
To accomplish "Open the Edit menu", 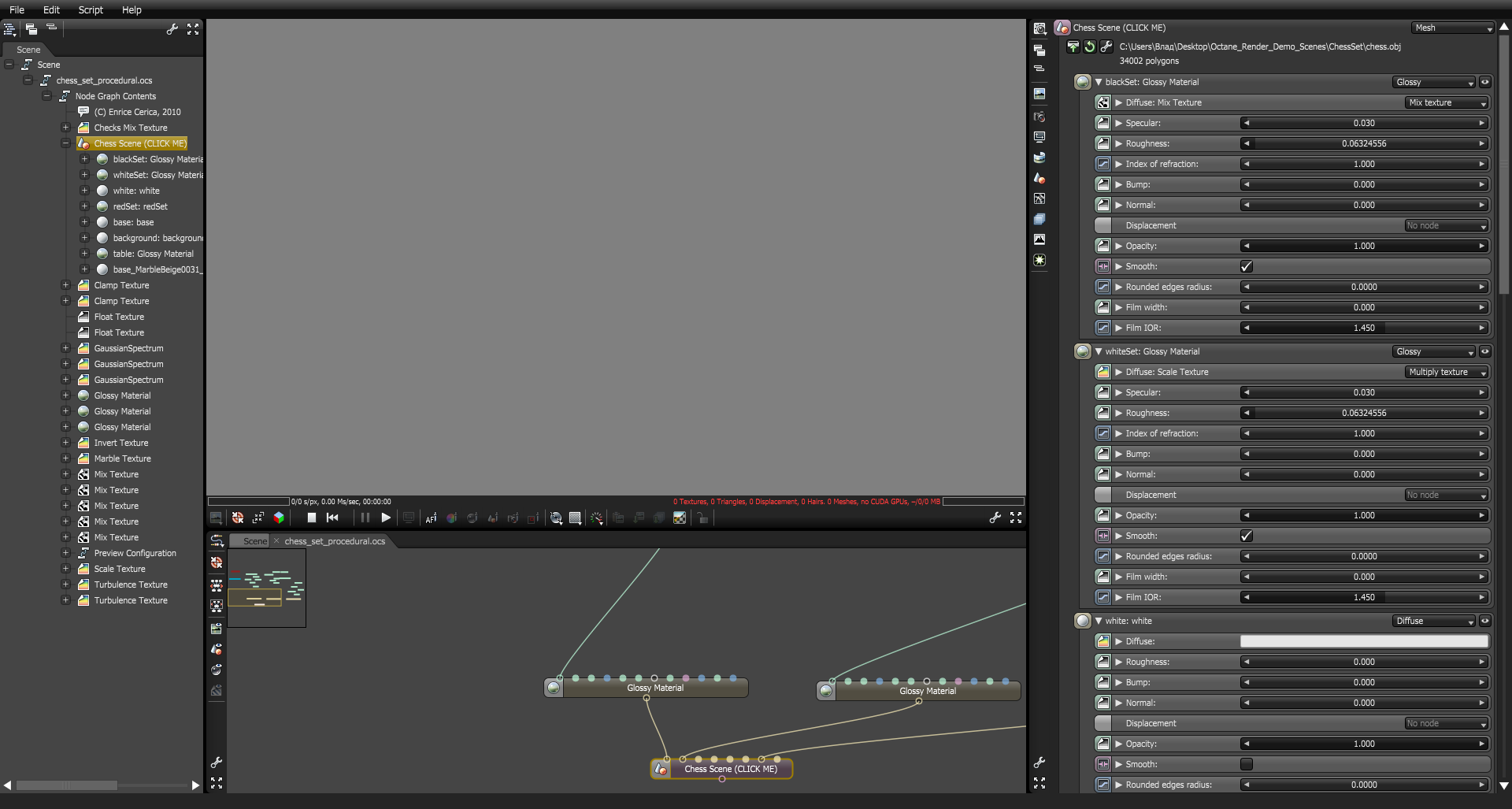I will [51, 9].
